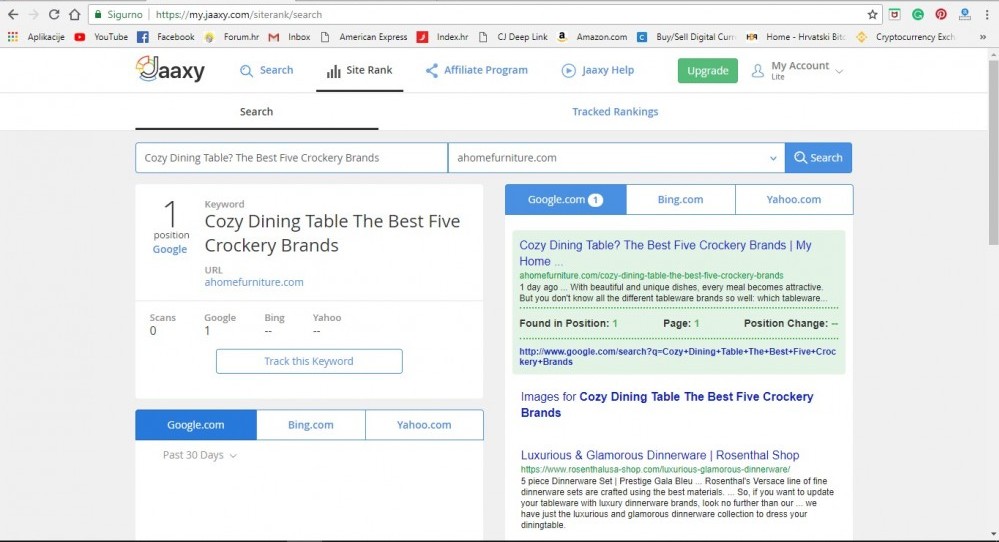
Task: Open the Chrome profile extension icon
Action: tap(964, 14)
